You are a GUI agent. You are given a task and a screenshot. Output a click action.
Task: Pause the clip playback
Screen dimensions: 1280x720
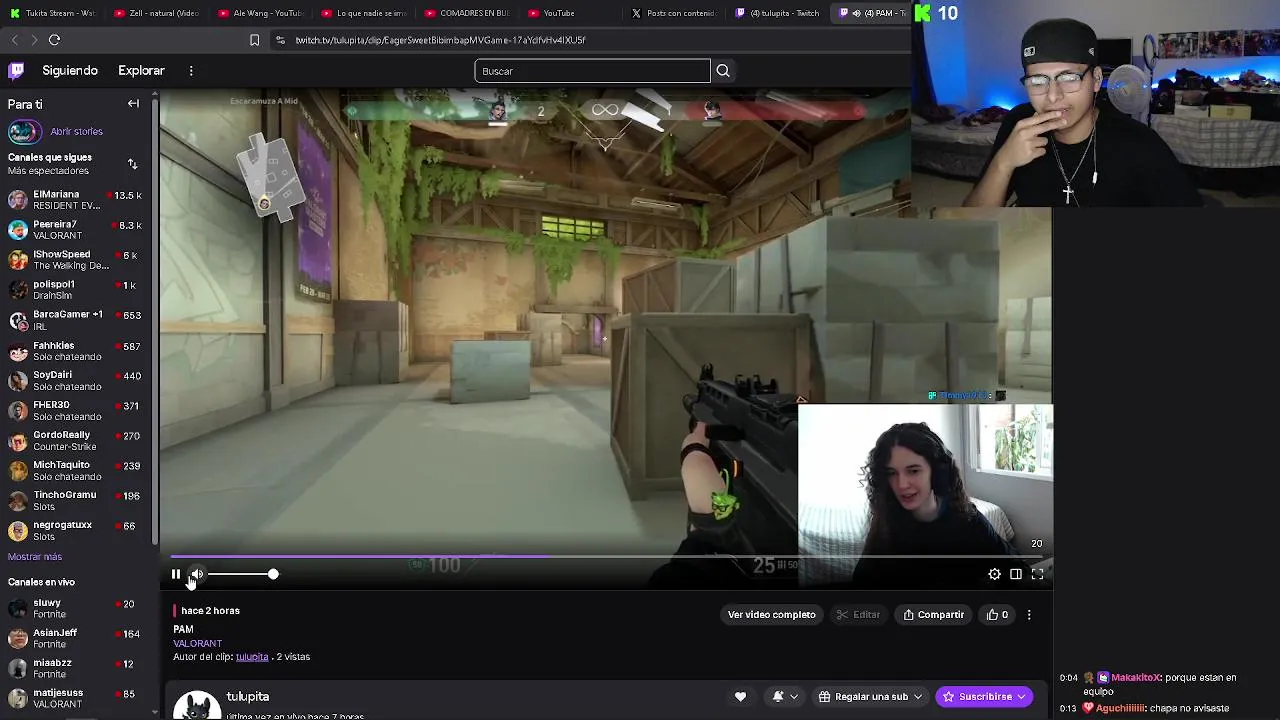click(x=176, y=574)
